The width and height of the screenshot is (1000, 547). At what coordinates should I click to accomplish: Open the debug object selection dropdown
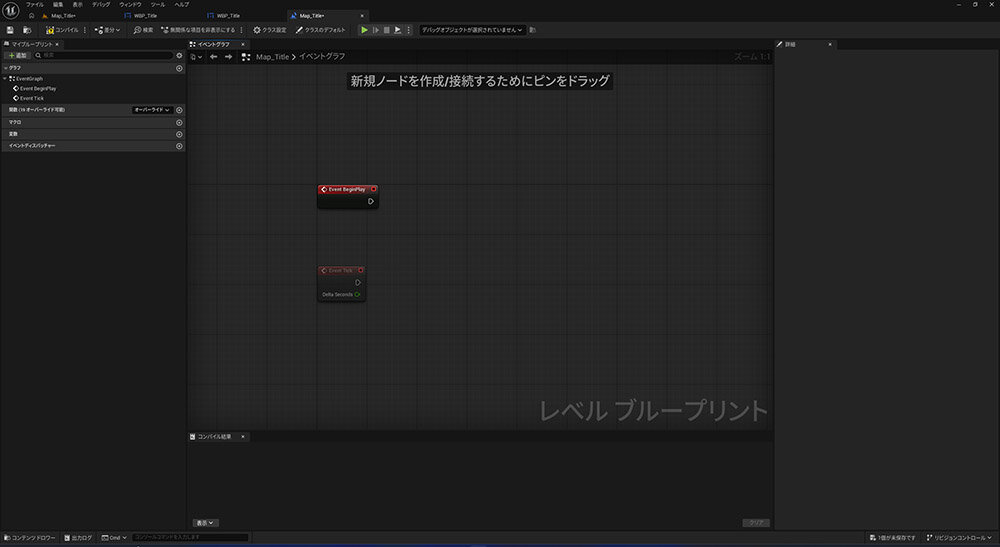tap(473, 30)
